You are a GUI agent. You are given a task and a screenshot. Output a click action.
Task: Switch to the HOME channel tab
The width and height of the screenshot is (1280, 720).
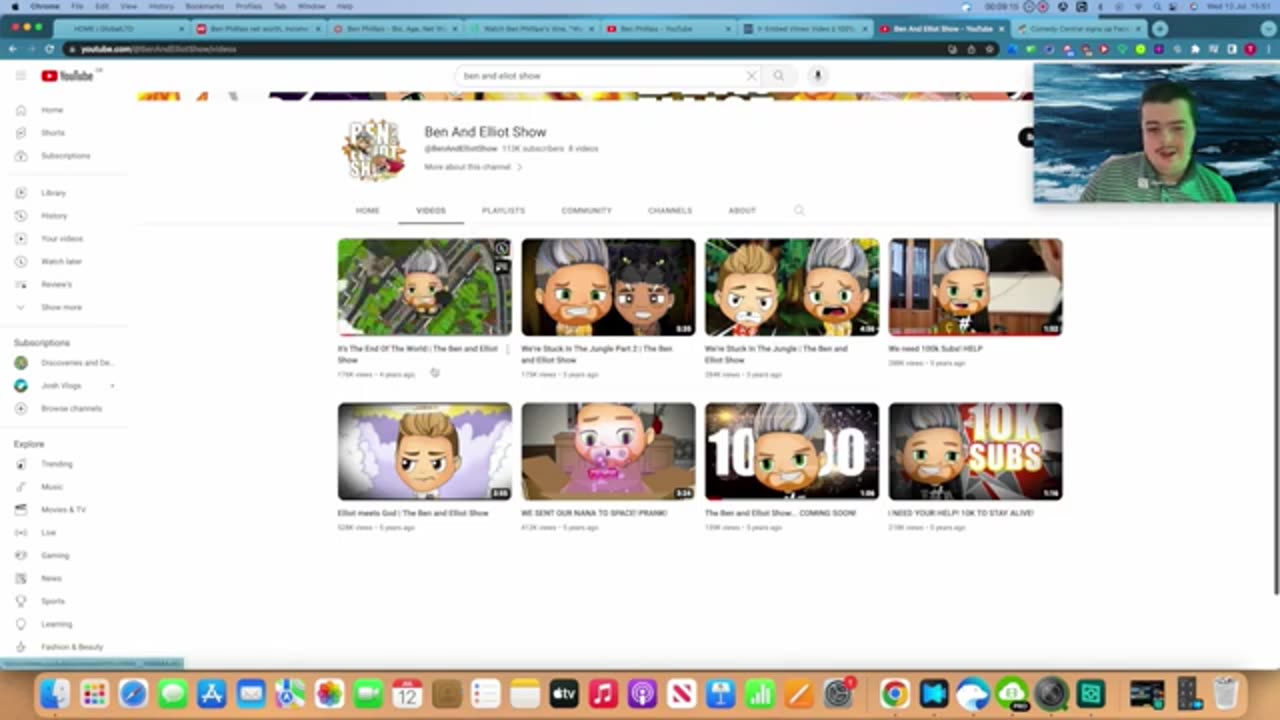(x=368, y=211)
